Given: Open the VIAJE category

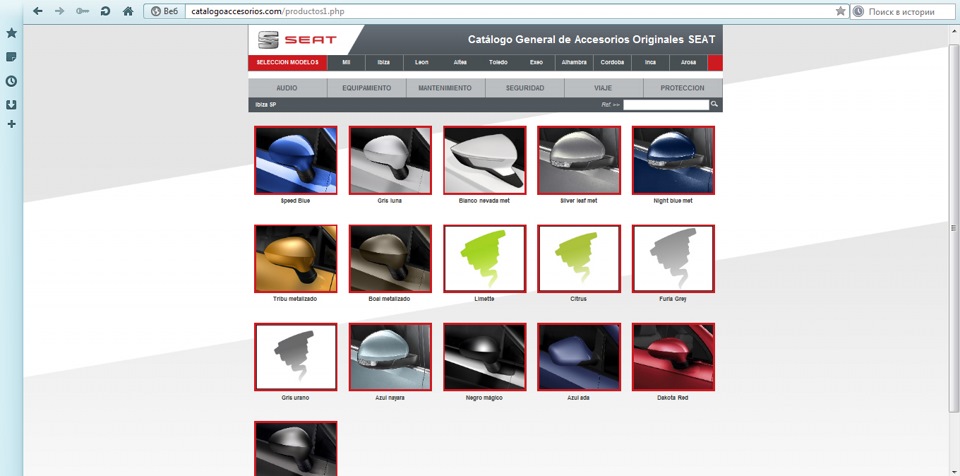Looking at the screenshot, I should (603, 88).
